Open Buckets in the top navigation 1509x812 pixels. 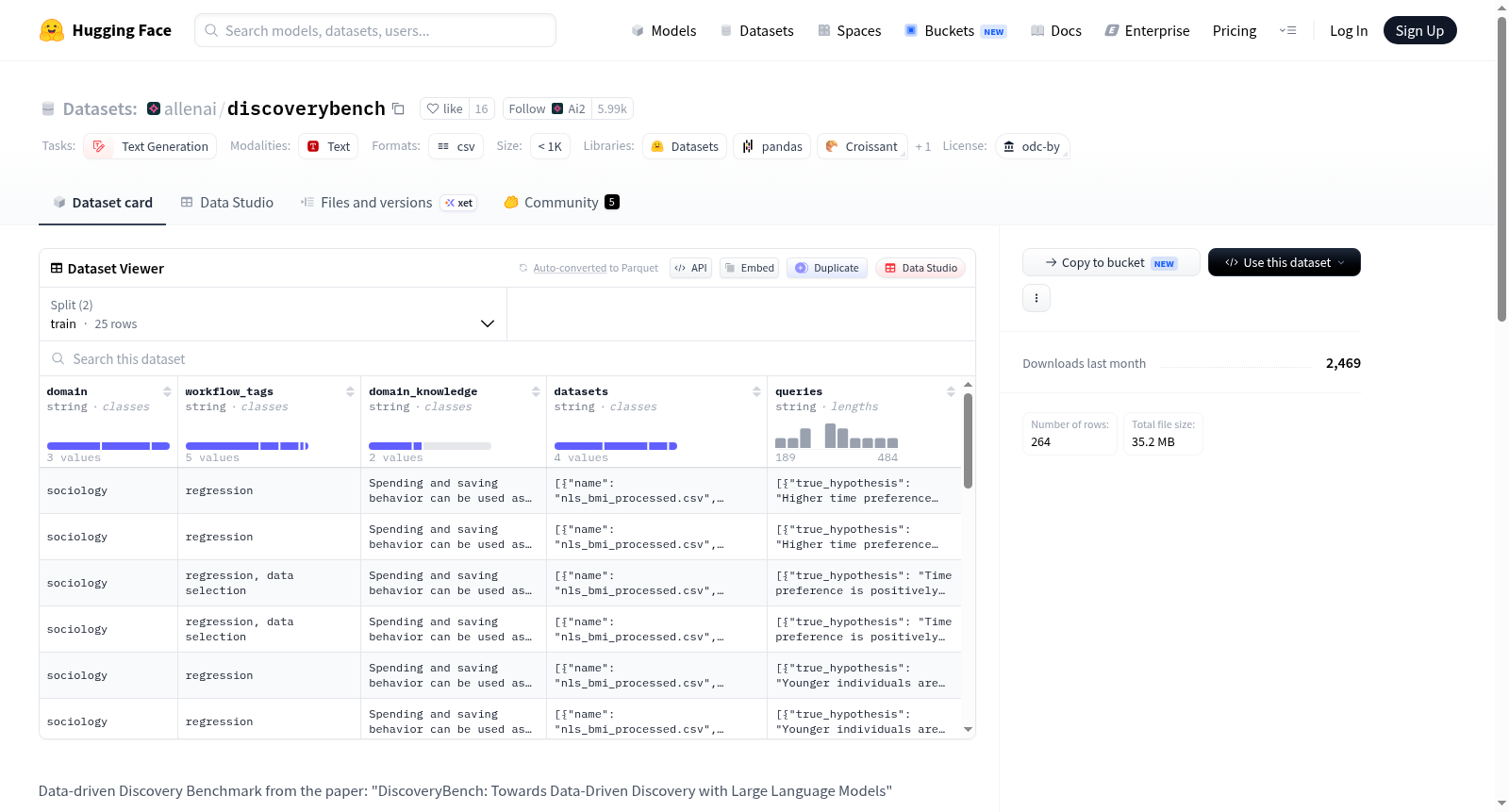click(x=955, y=30)
